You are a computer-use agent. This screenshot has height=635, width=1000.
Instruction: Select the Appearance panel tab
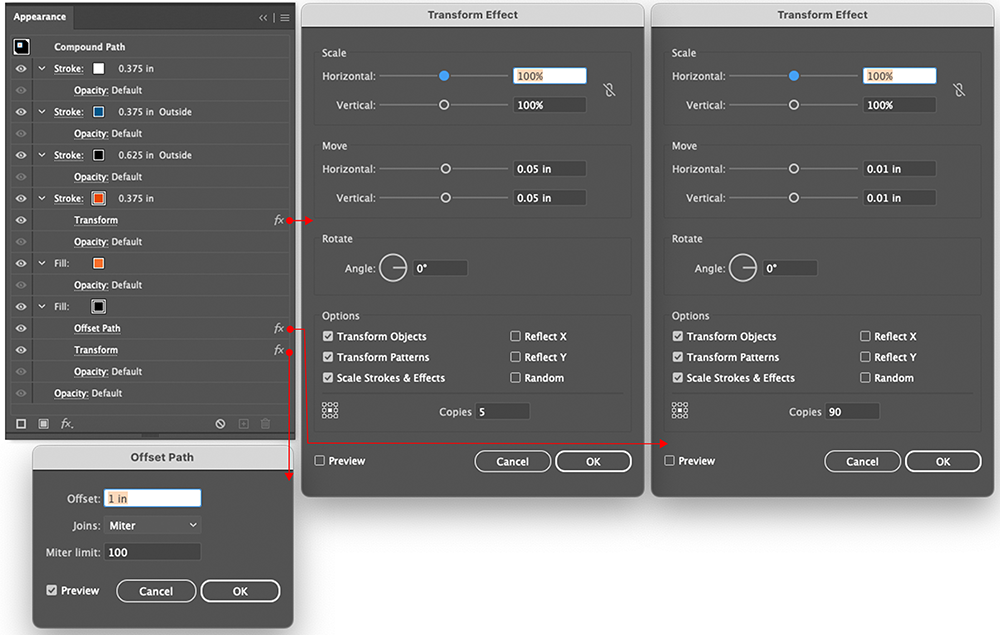(x=40, y=17)
